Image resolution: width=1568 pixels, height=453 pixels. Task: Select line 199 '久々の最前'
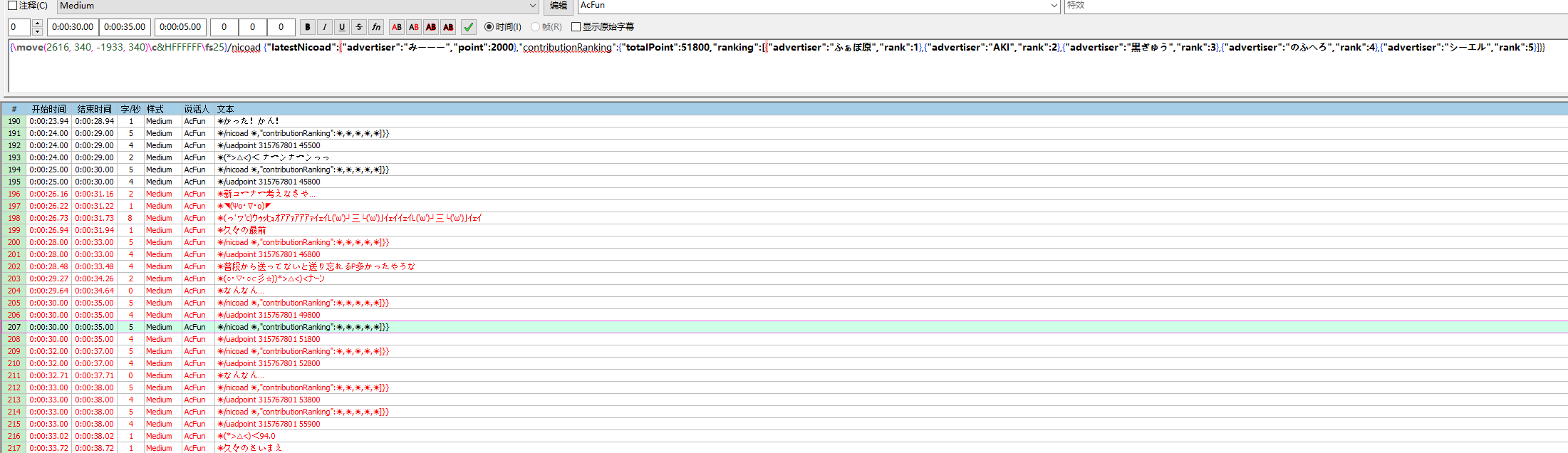tap(784, 230)
